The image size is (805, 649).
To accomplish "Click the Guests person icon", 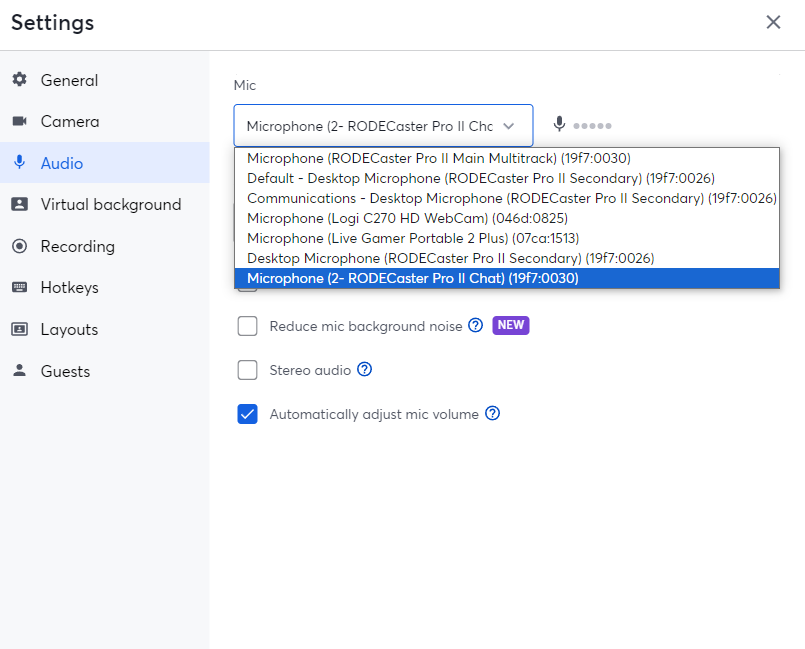I will pyautogui.click(x=20, y=370).
